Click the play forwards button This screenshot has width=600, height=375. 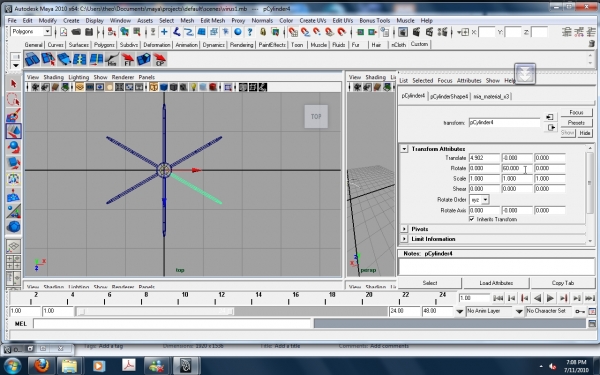coord(550,298)
